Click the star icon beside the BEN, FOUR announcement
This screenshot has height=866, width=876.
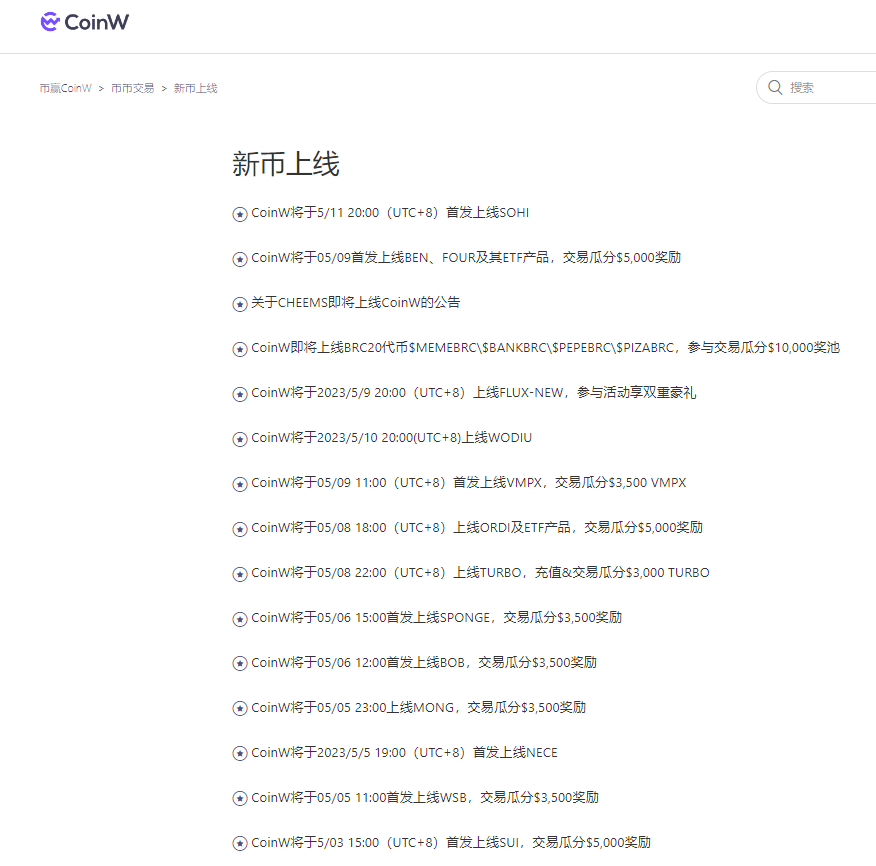(x=240, y=259)
